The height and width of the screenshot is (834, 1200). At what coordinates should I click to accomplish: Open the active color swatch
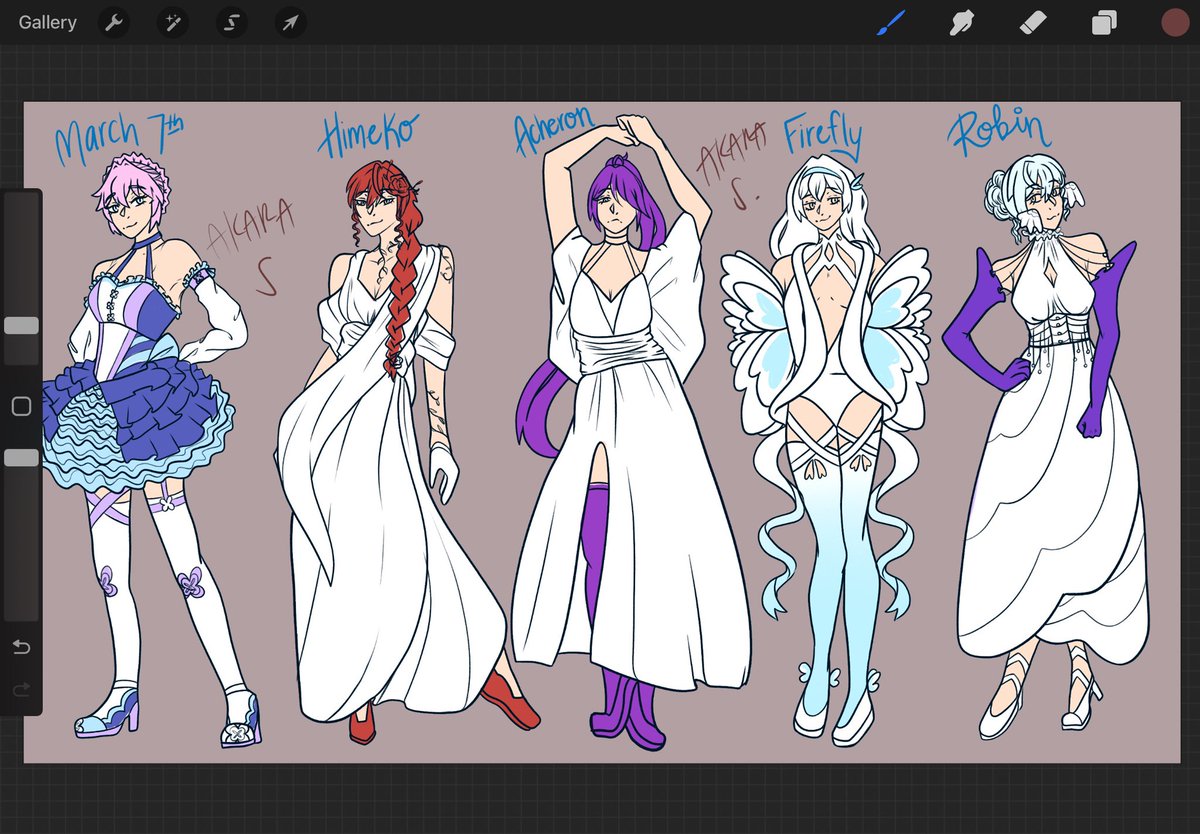pyautogui.click(x=1174, y=23)
